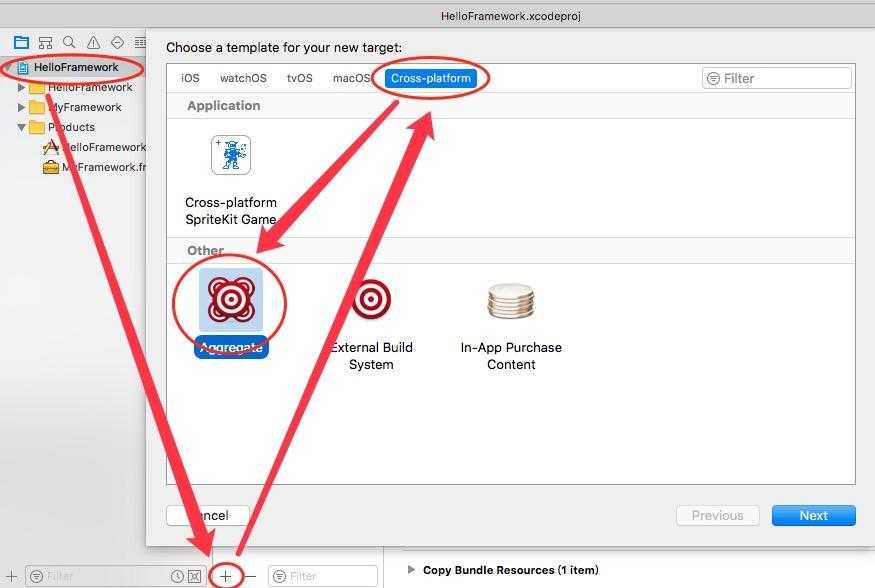875x588 pixels.
Task: Toggle source-control status filter icon
Action: 194,576
